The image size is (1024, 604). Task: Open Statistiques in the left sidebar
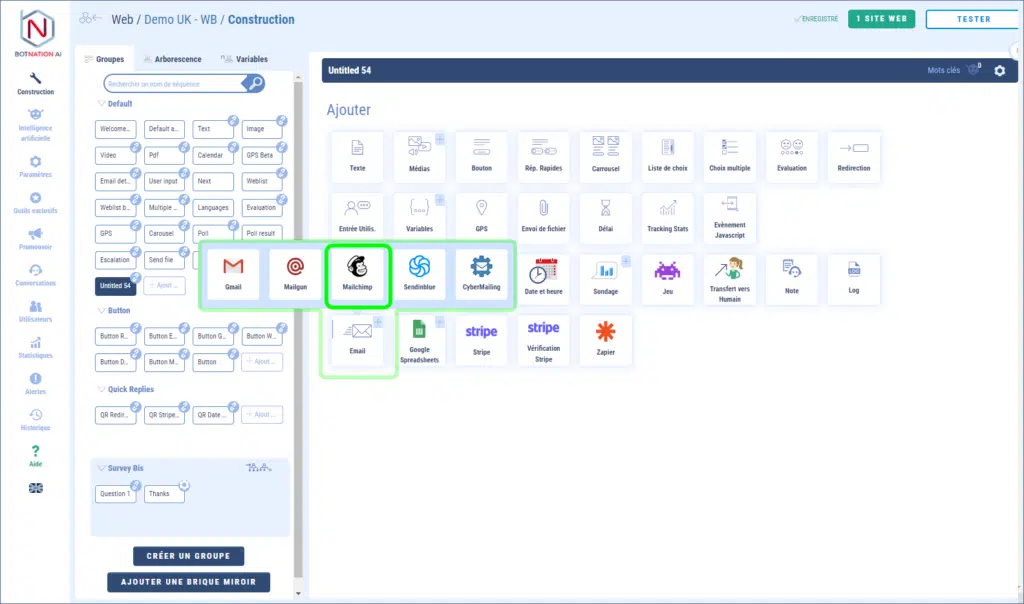[x=36, y=347]
